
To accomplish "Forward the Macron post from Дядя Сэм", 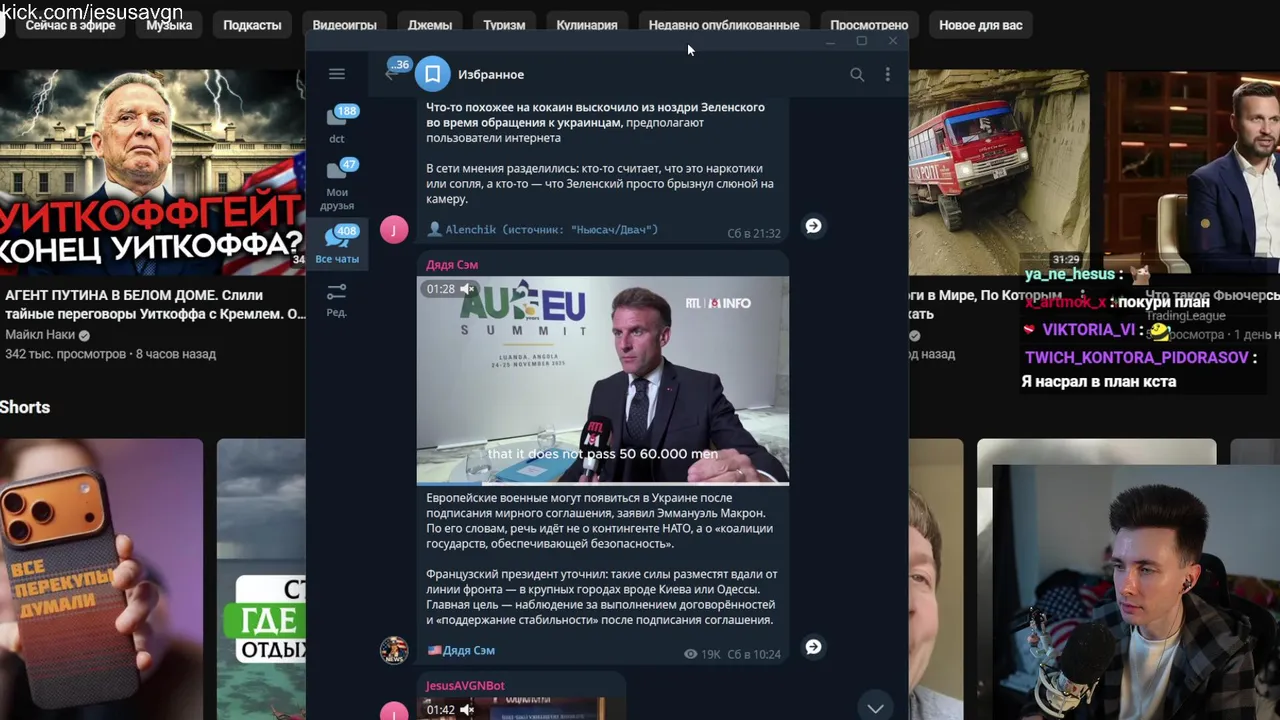I will point(814,647).
